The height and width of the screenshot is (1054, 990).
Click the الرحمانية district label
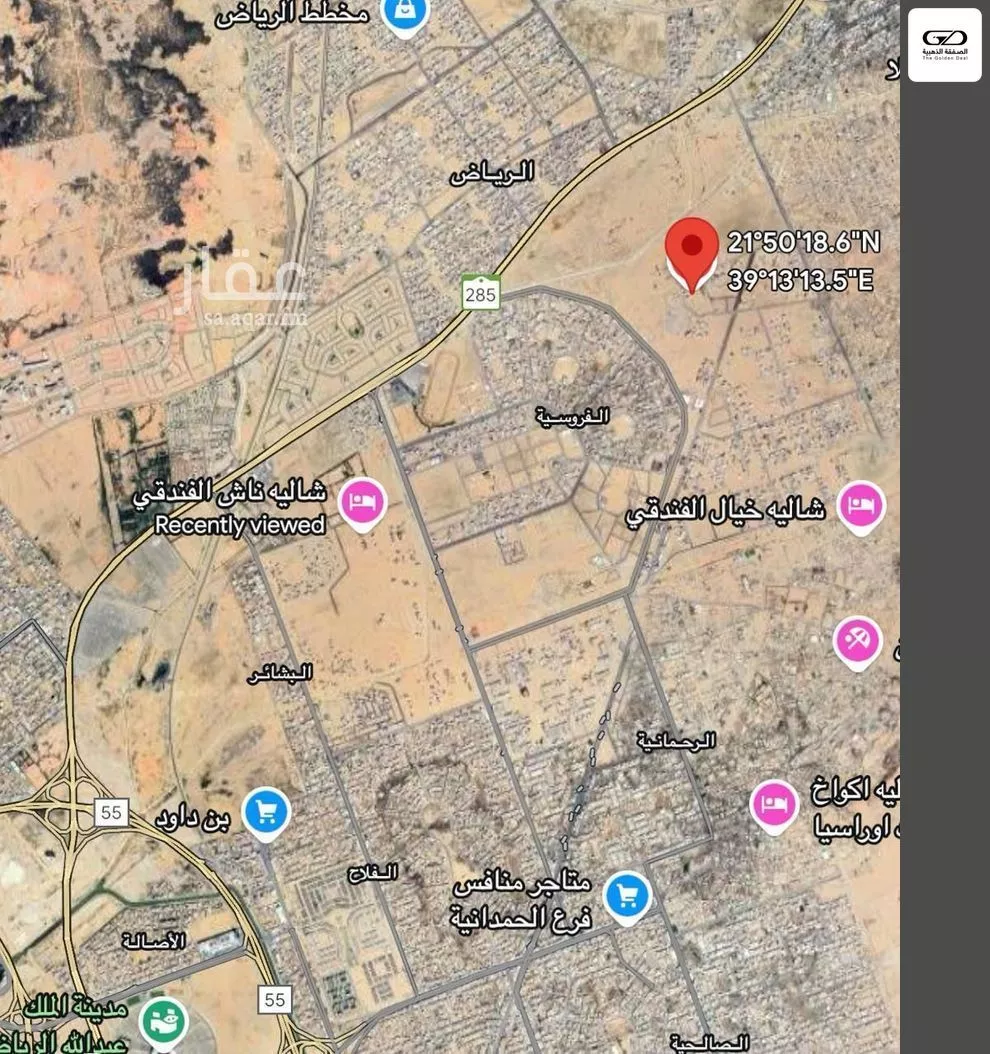click(676, 741)
